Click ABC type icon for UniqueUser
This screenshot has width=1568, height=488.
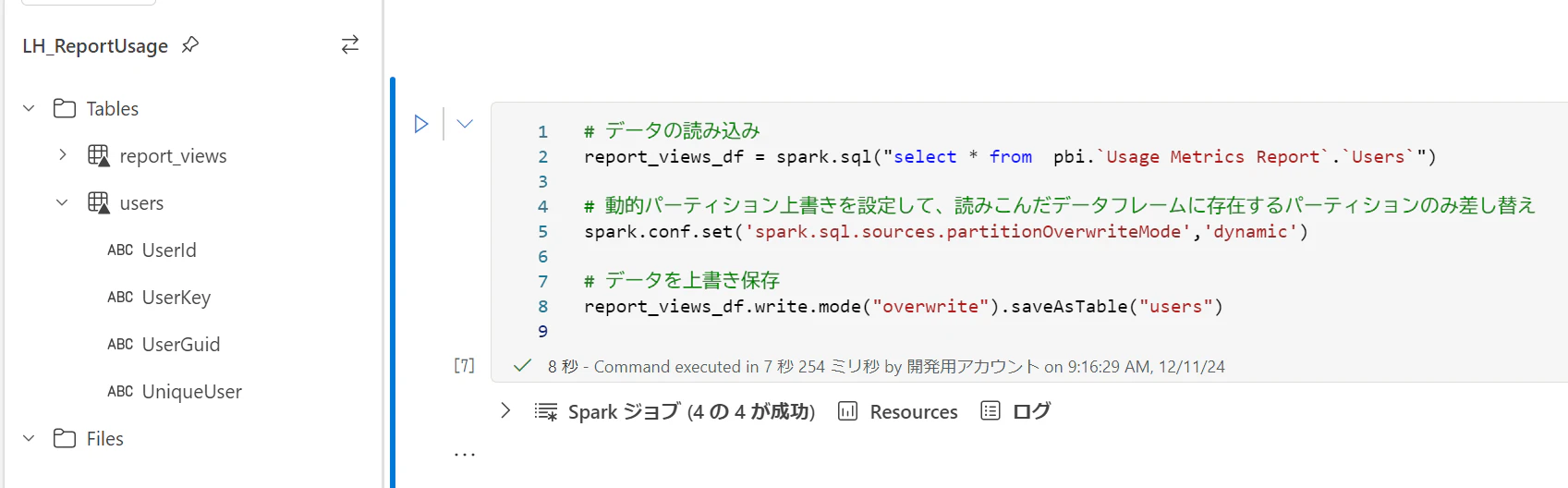click(x=120, y=392)
